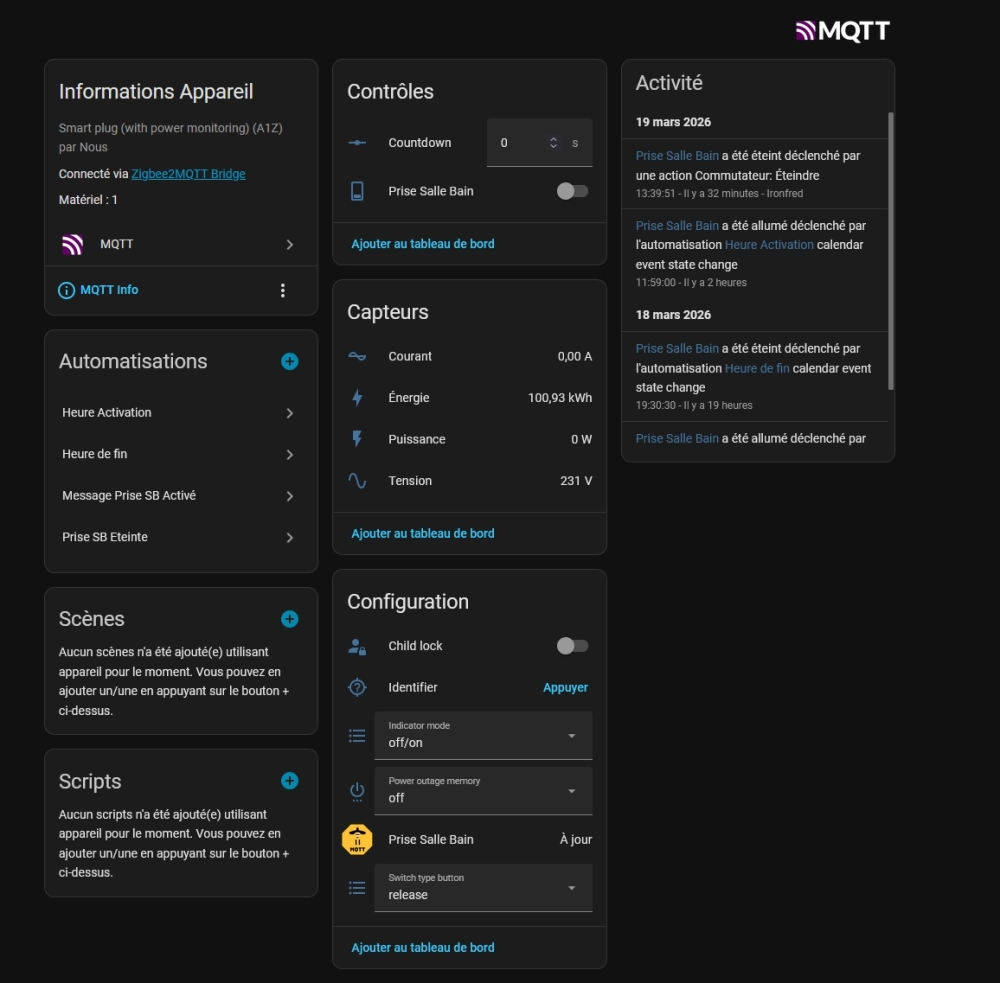Open the Heure de fin automation
The height and width of the screenshot is (983, 1000).
tap(181, 454)
